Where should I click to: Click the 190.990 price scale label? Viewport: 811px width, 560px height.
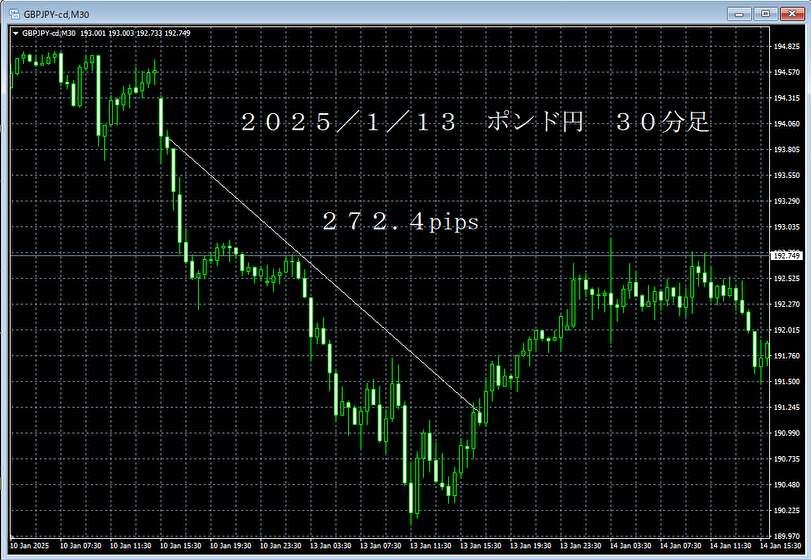(x=786, y=433)
